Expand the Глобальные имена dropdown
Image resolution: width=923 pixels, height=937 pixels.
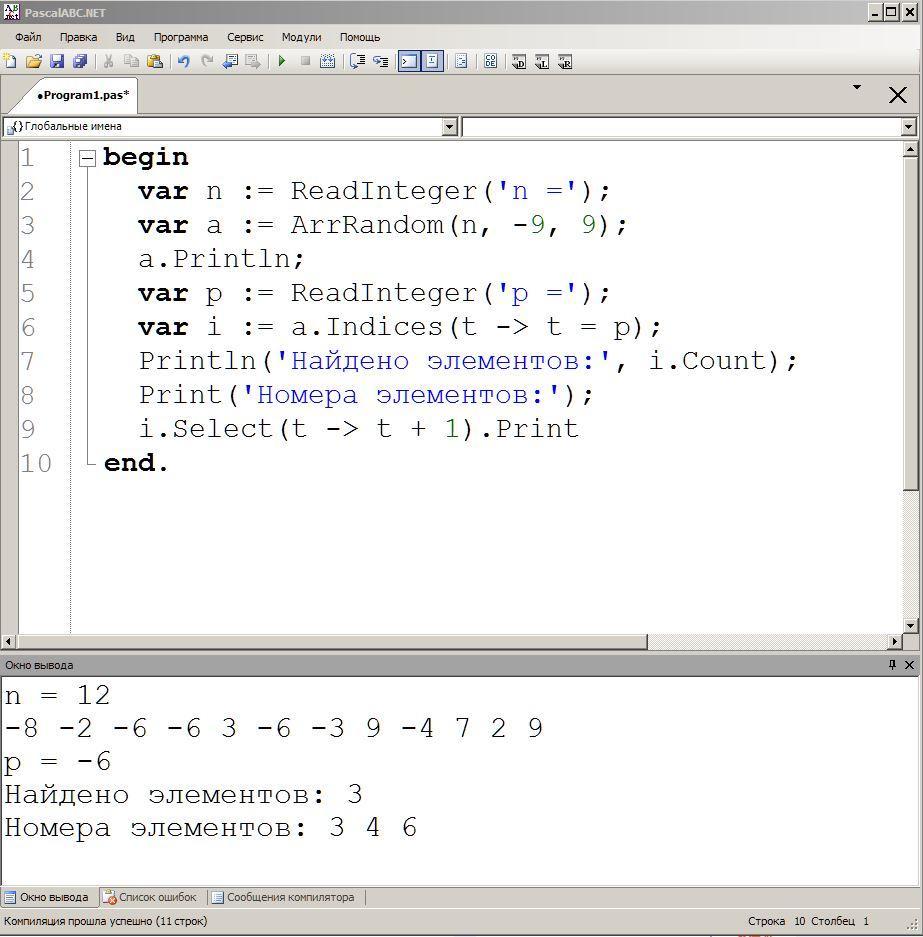[450, 127]
